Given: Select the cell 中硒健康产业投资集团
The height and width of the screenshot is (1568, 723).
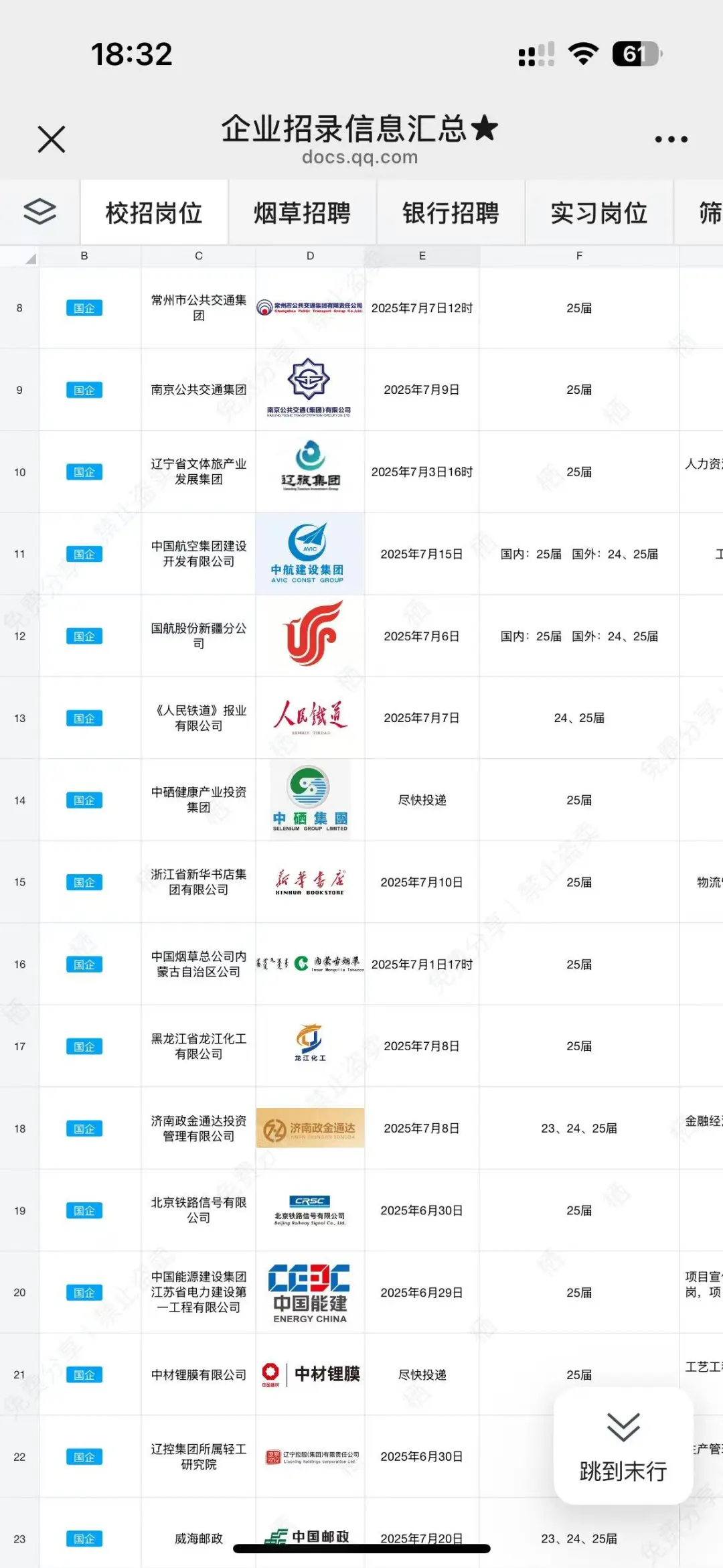Looking at the screenshot, I should pos(198,800).
